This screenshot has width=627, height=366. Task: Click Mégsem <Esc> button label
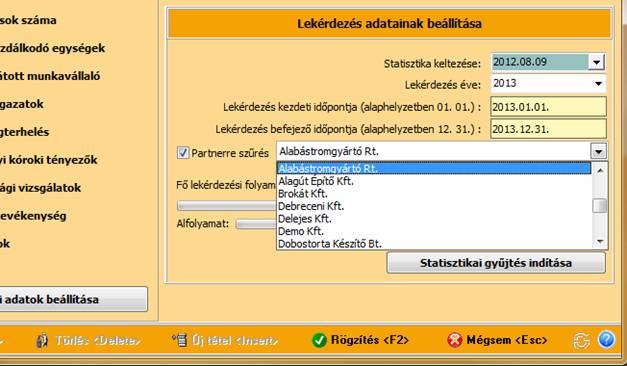click(x=506, y=340)
